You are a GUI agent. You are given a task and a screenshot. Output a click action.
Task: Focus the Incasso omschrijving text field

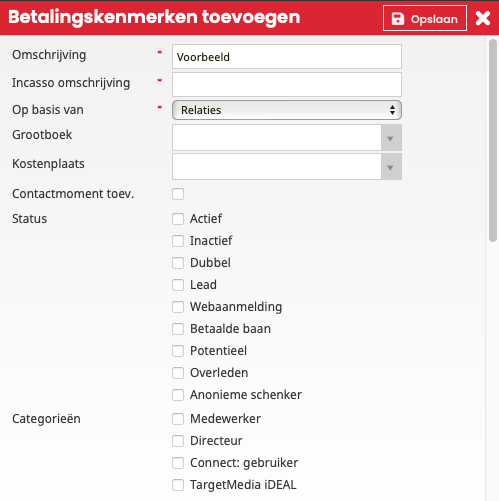287,85
